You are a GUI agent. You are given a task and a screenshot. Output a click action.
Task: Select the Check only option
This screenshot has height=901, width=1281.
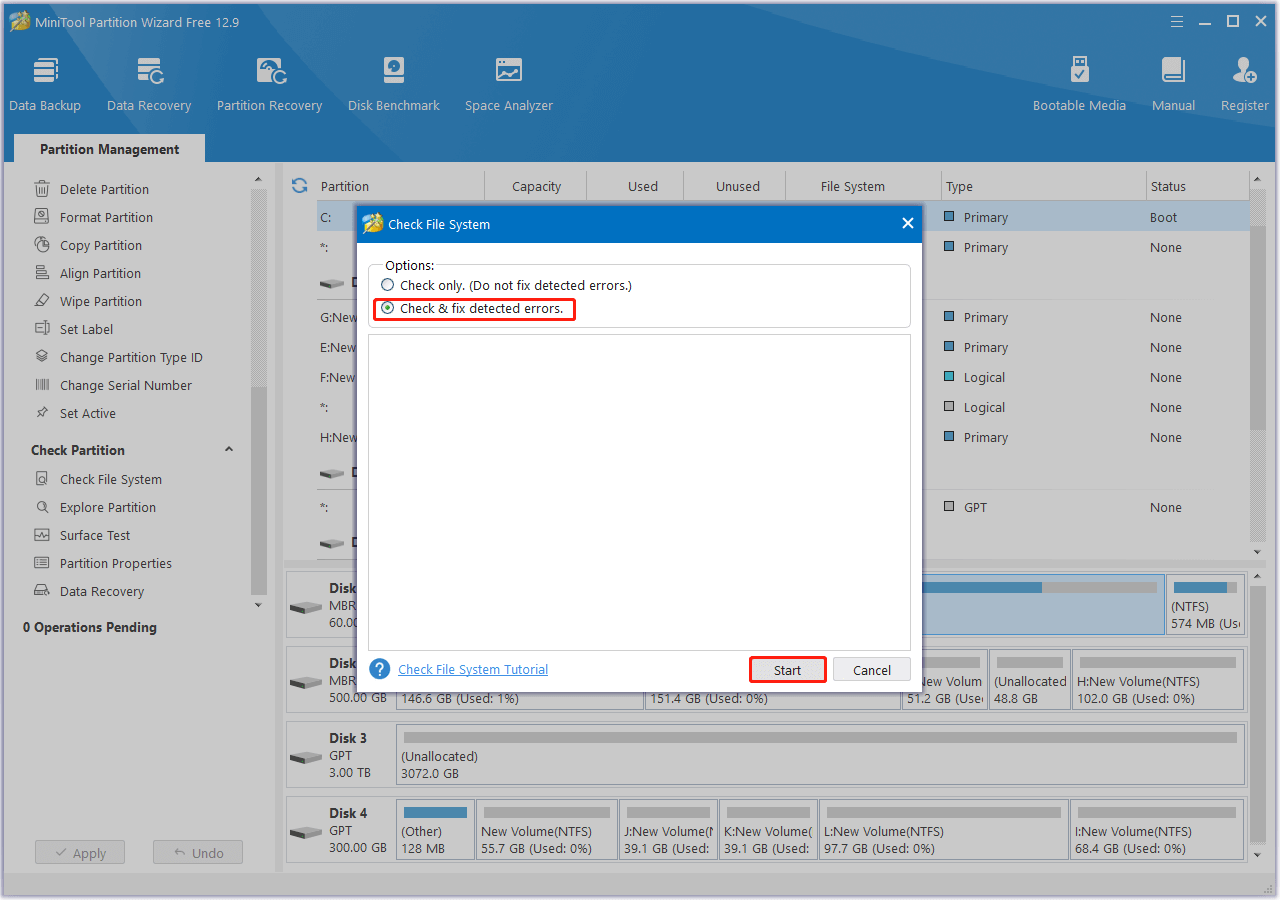(x=387, y=285)
